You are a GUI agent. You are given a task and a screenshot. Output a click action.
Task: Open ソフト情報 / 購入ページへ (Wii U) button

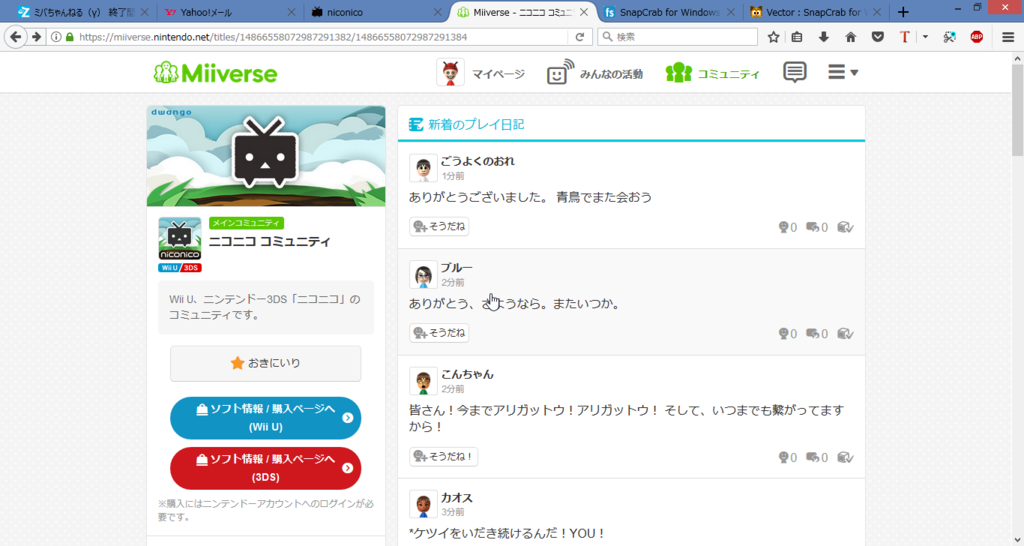point(266,418)
